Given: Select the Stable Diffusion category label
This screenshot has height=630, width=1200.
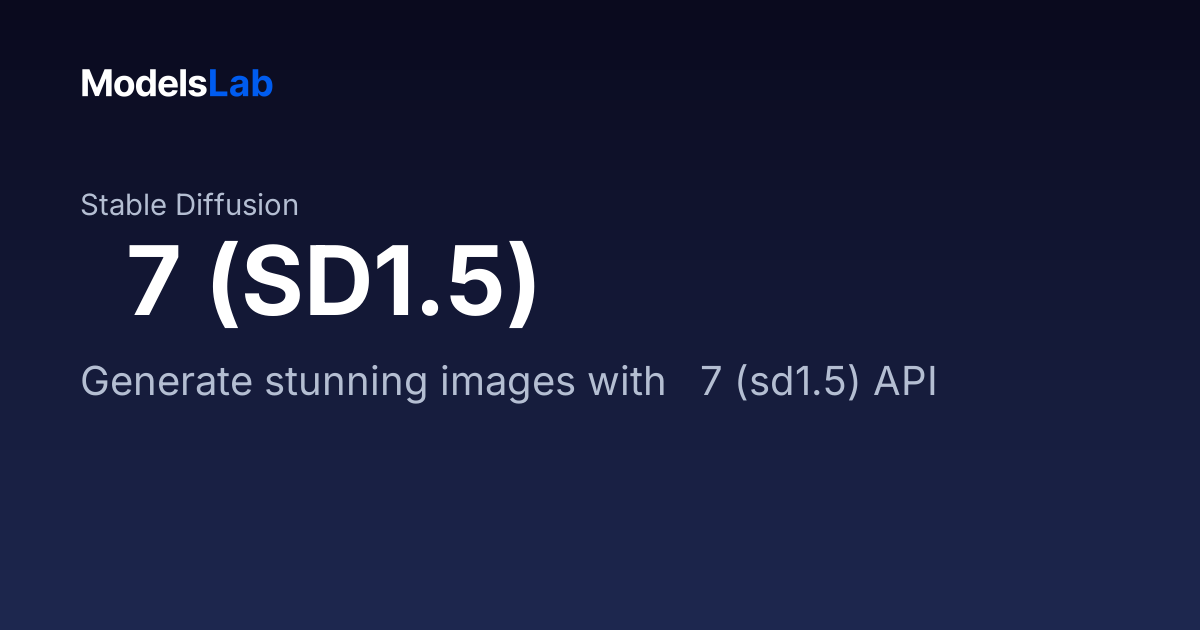Looking at the screenshot, I should tap(190, 205).
